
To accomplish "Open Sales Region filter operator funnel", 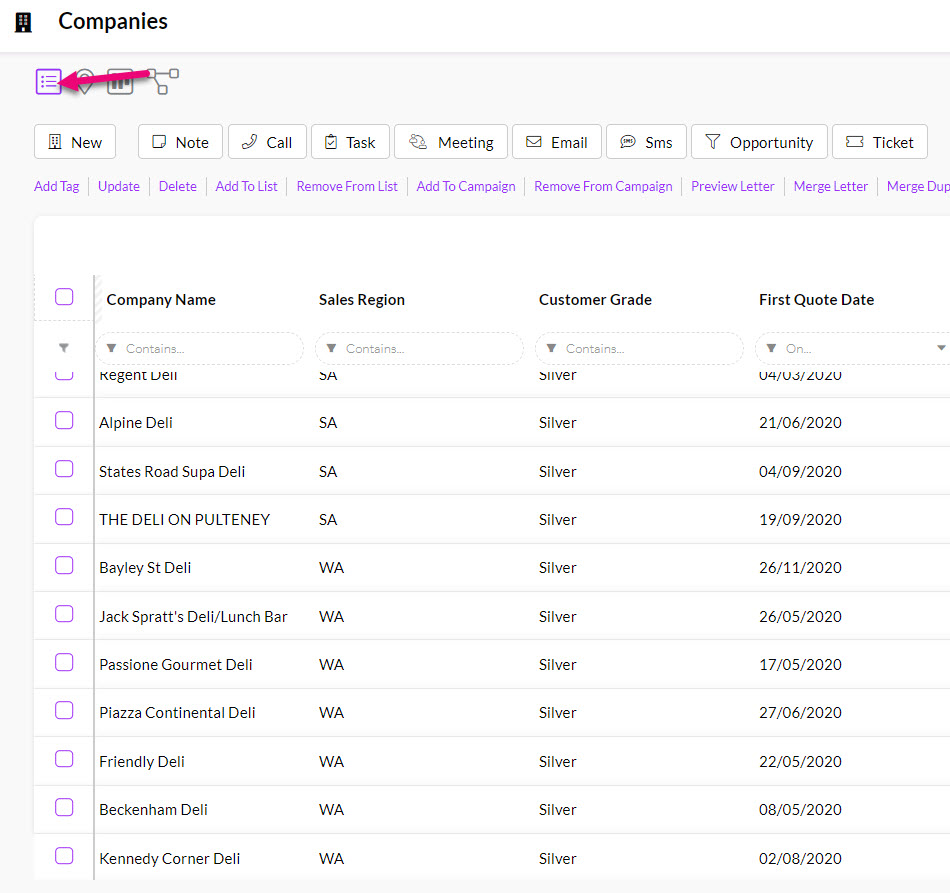I will coord(331,348).
